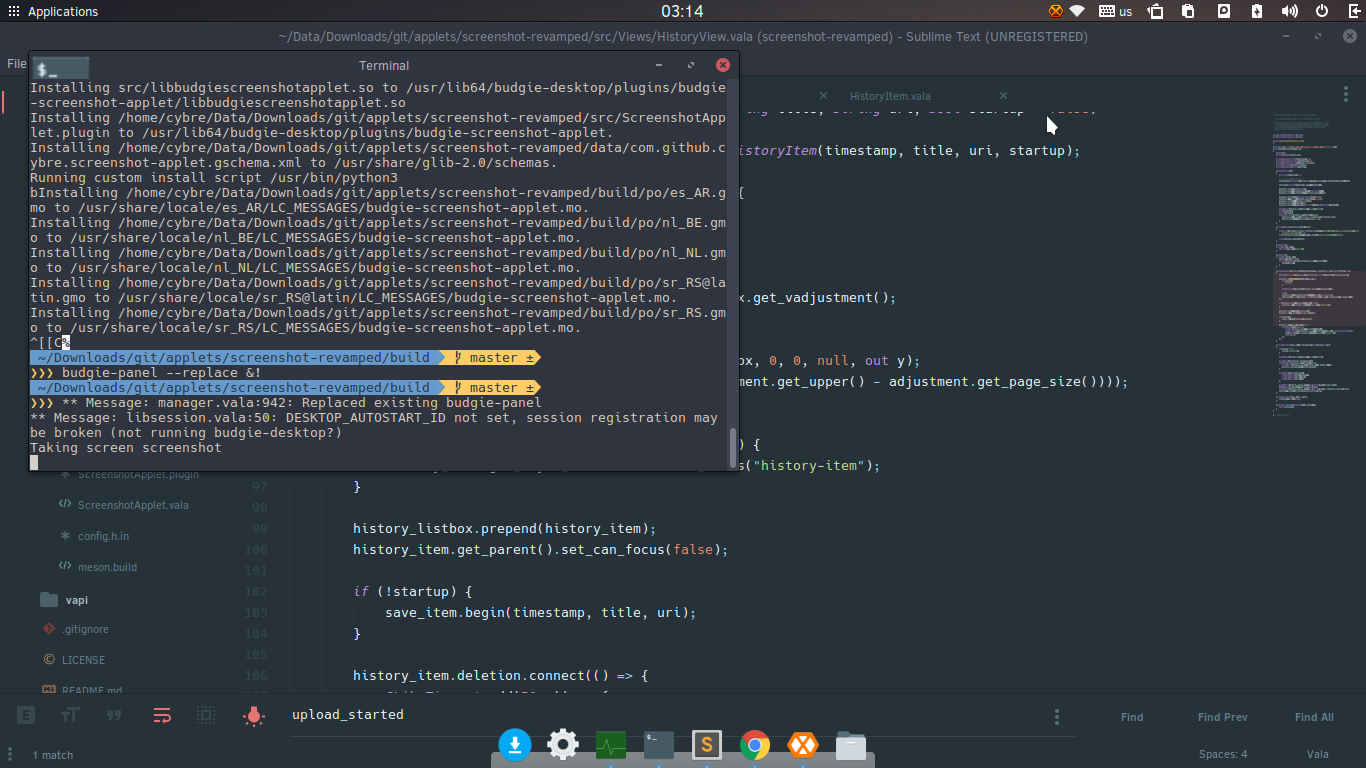Open ScreenshotApplet.vala in the sidebar
The image size is (1366, 768).
point(133,505)
